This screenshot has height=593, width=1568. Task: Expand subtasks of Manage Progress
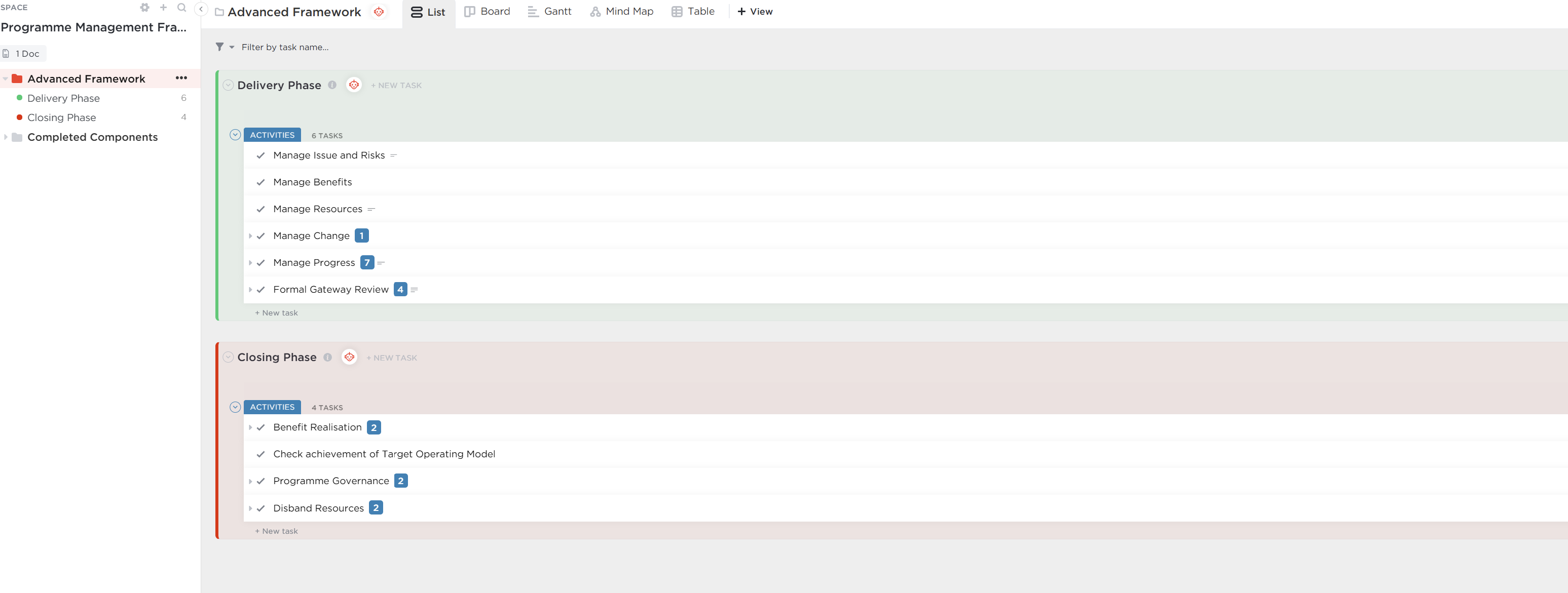tap(250, 263)
